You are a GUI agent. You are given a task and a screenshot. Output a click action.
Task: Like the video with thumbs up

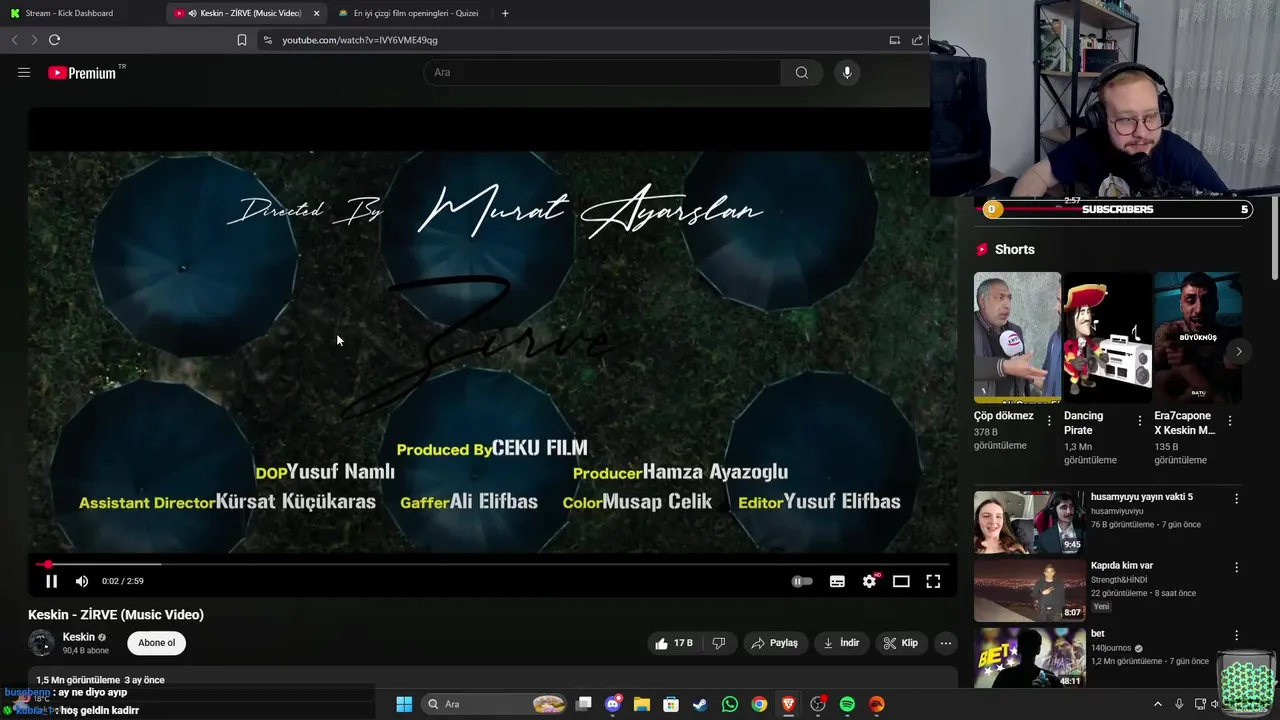(x=673, y=643)
